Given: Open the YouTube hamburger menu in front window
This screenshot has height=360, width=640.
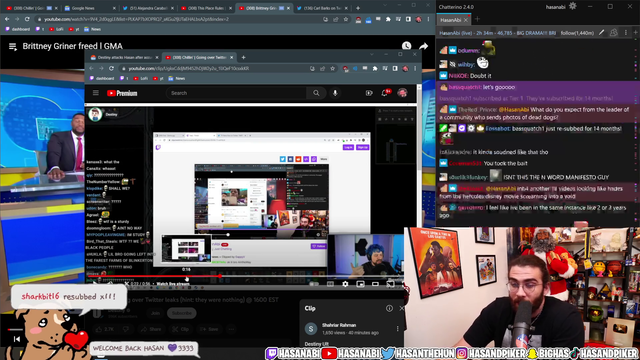Looking at the screenshot, I should pyautogui.click(x=96, y=93).
